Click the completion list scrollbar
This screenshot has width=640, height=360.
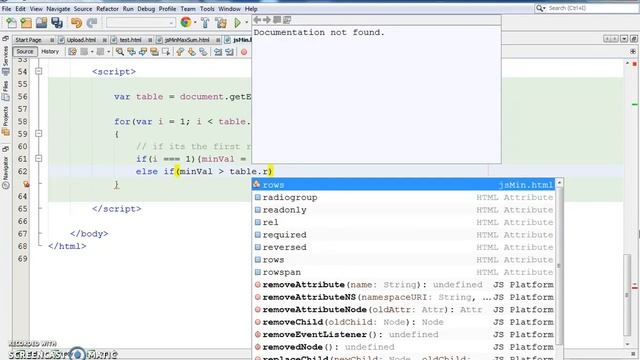(559, 265)
